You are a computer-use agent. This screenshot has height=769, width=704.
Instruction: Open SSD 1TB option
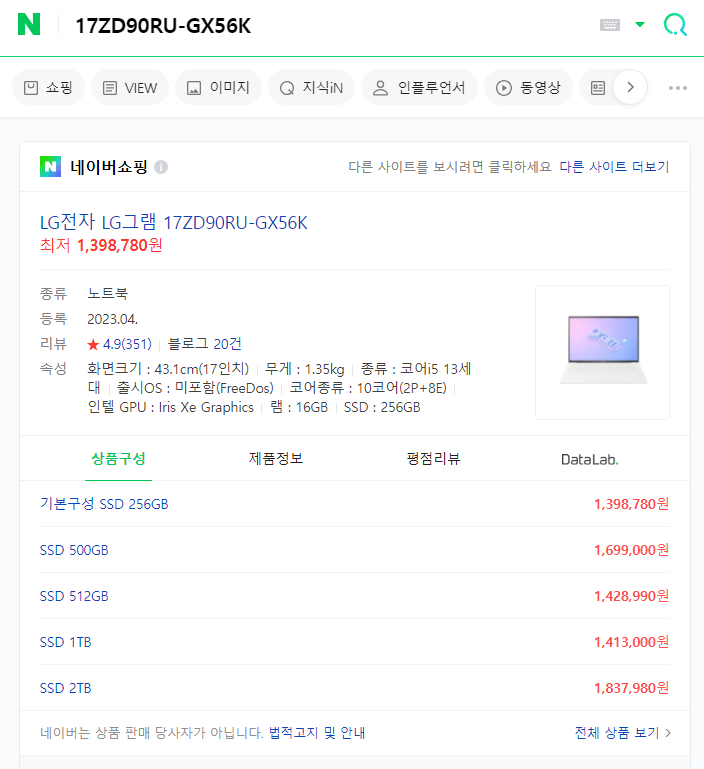pos(66,642)
